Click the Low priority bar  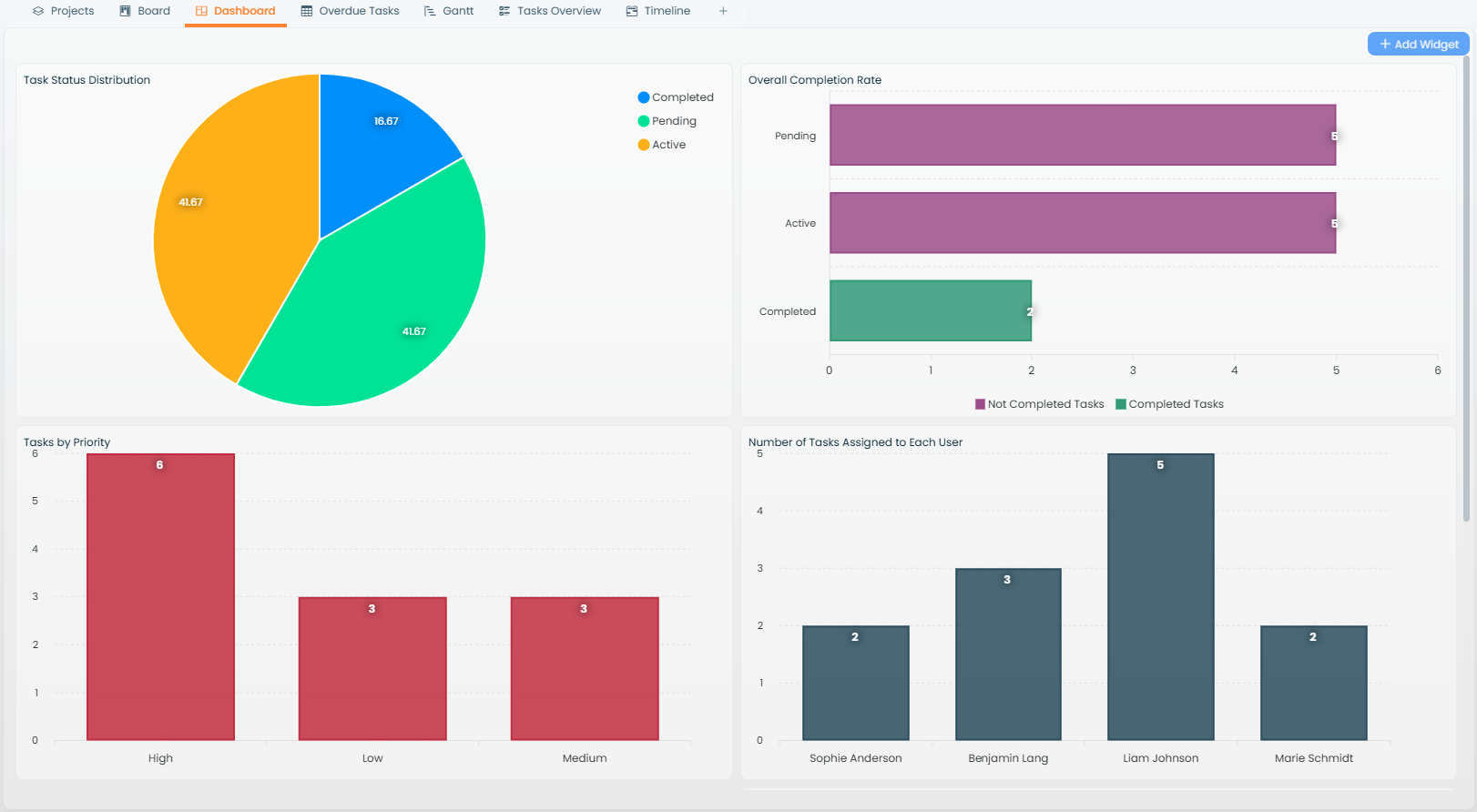coord(372,669)
